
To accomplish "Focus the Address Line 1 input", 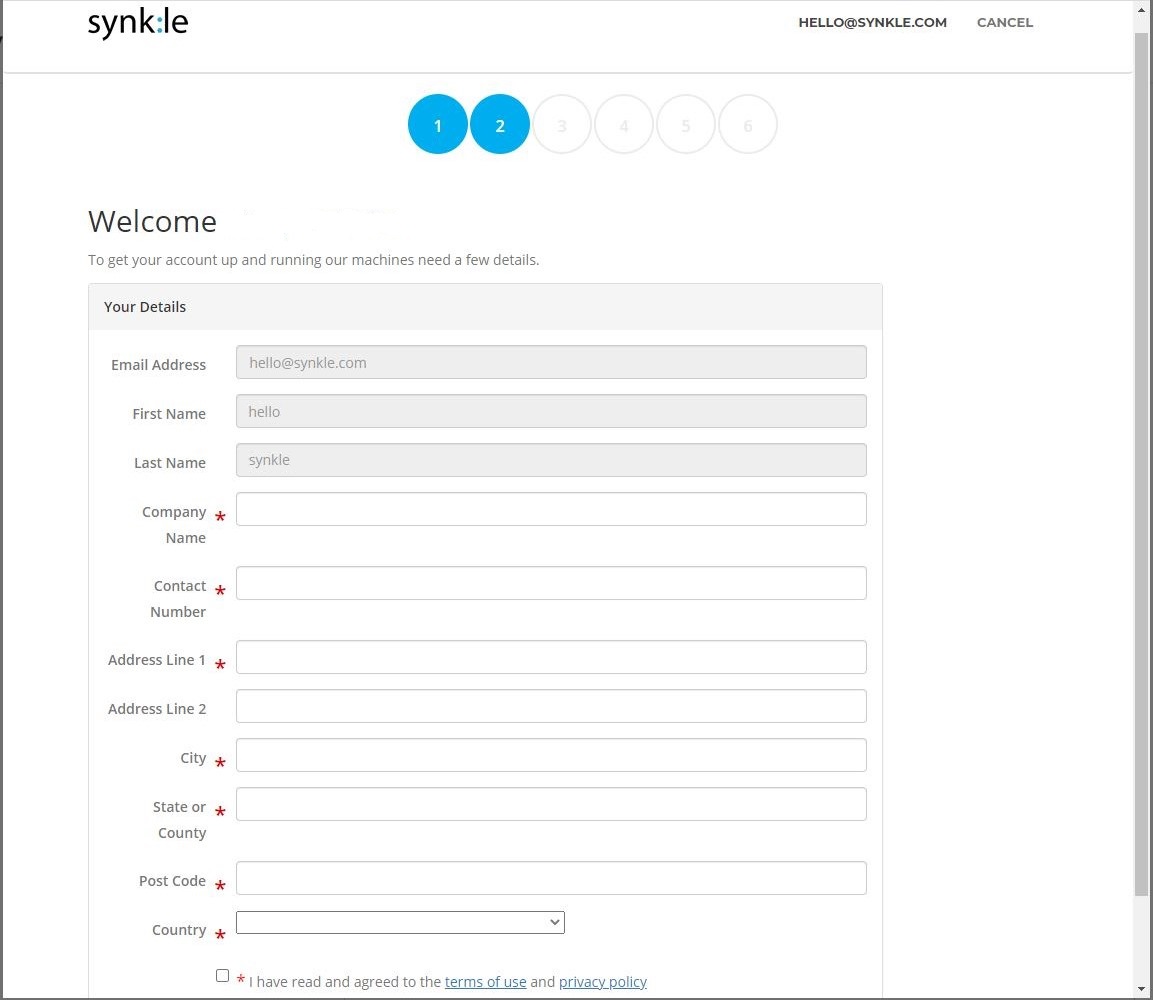I will (x=551, y=657).
